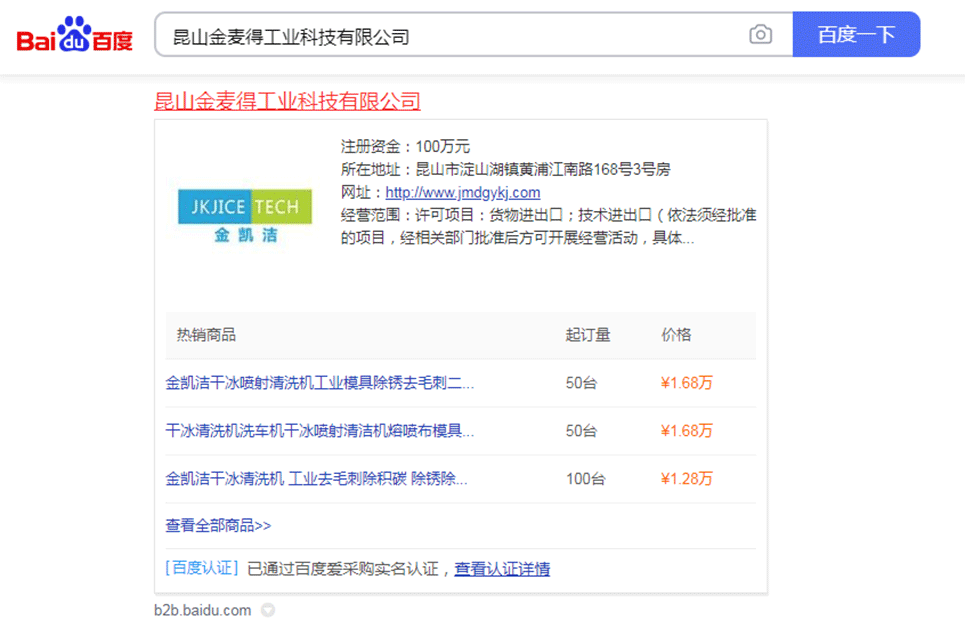This screenshot has height=636, width=965.
Task: Click the Baidu logo
Action: coord(75,36)
